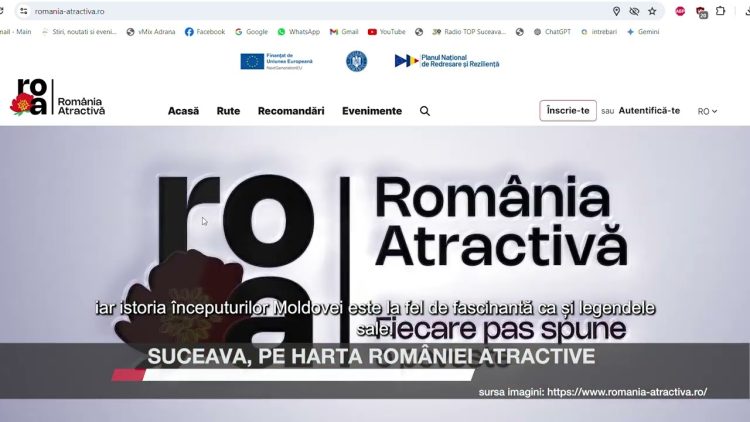Image resolution: width=750 pixels, height=422 pixels.
Task: Click the red ABP extension icon
Action: [680, 11]
